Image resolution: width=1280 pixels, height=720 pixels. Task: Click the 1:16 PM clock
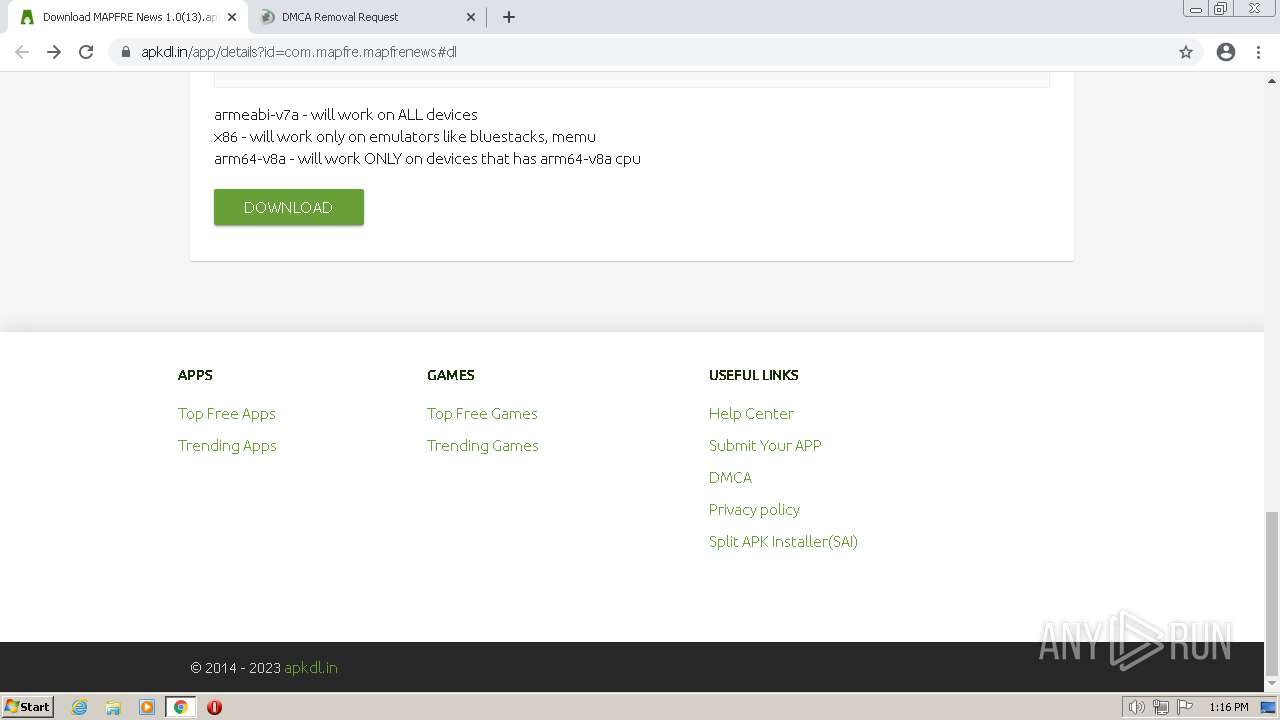coord(1229,707)
